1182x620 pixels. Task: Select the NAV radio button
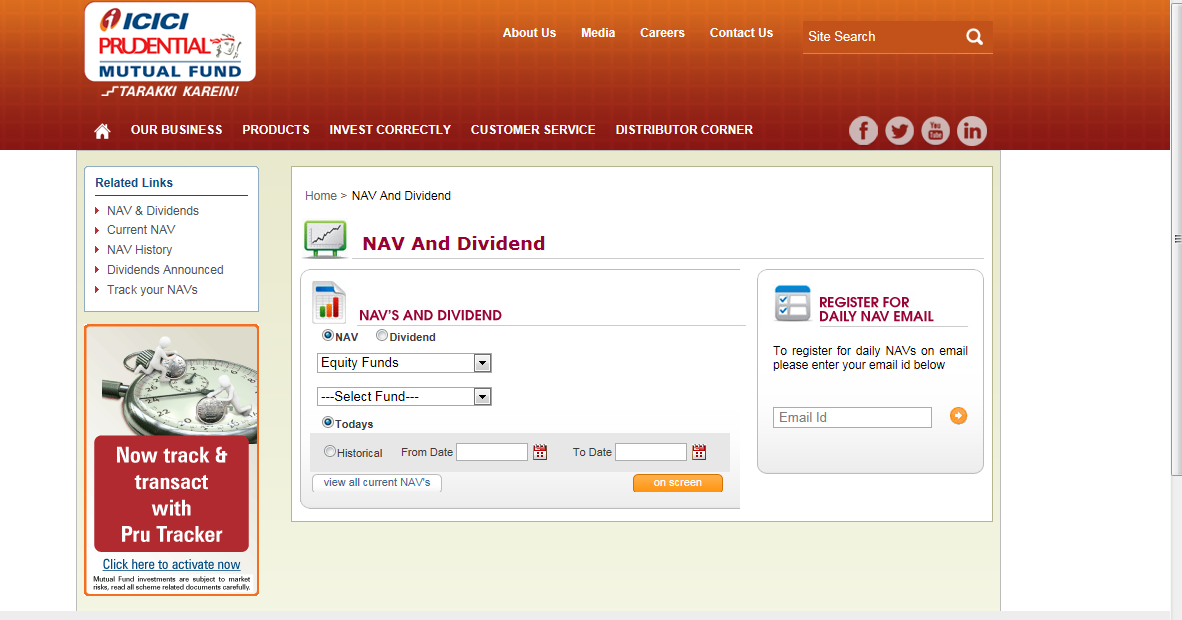click(x=327, y=336)
